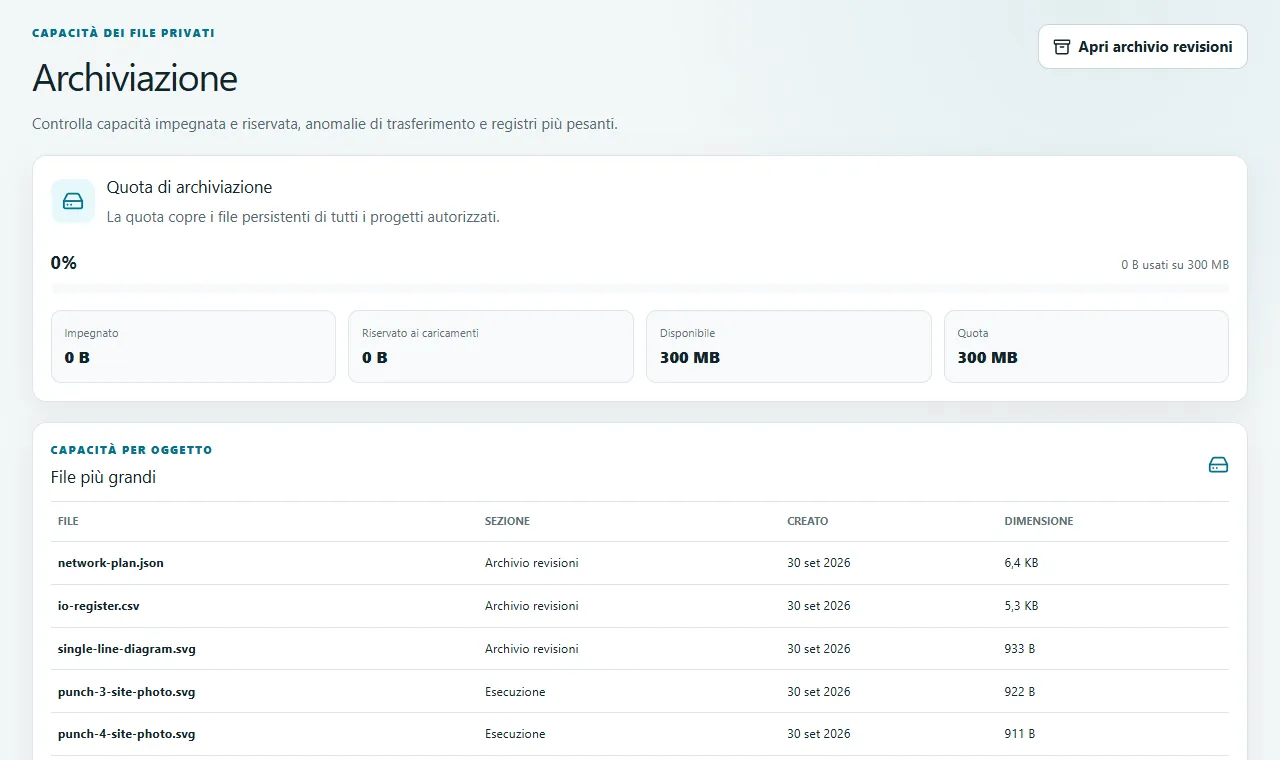Select the Riservato ai caricamenti card
The height and width of the screenshot is (760, 1280).
pyautogui.click(x=491, y=346)
